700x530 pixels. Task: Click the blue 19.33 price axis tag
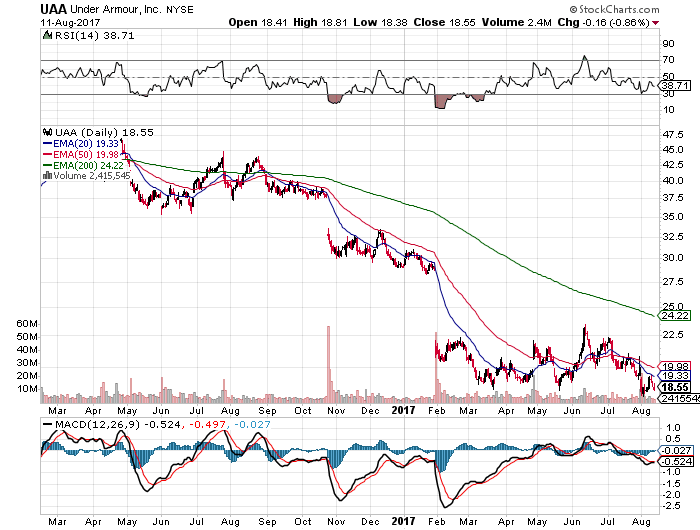pos(675,376)
